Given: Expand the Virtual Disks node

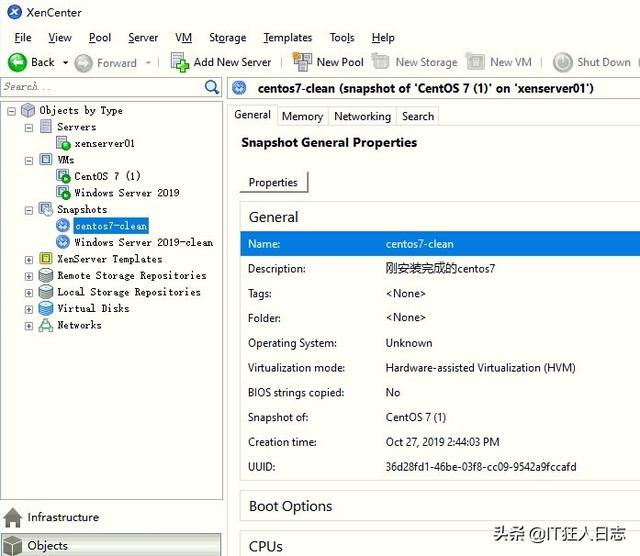Looking at the screenshot, I should [29, 309].
